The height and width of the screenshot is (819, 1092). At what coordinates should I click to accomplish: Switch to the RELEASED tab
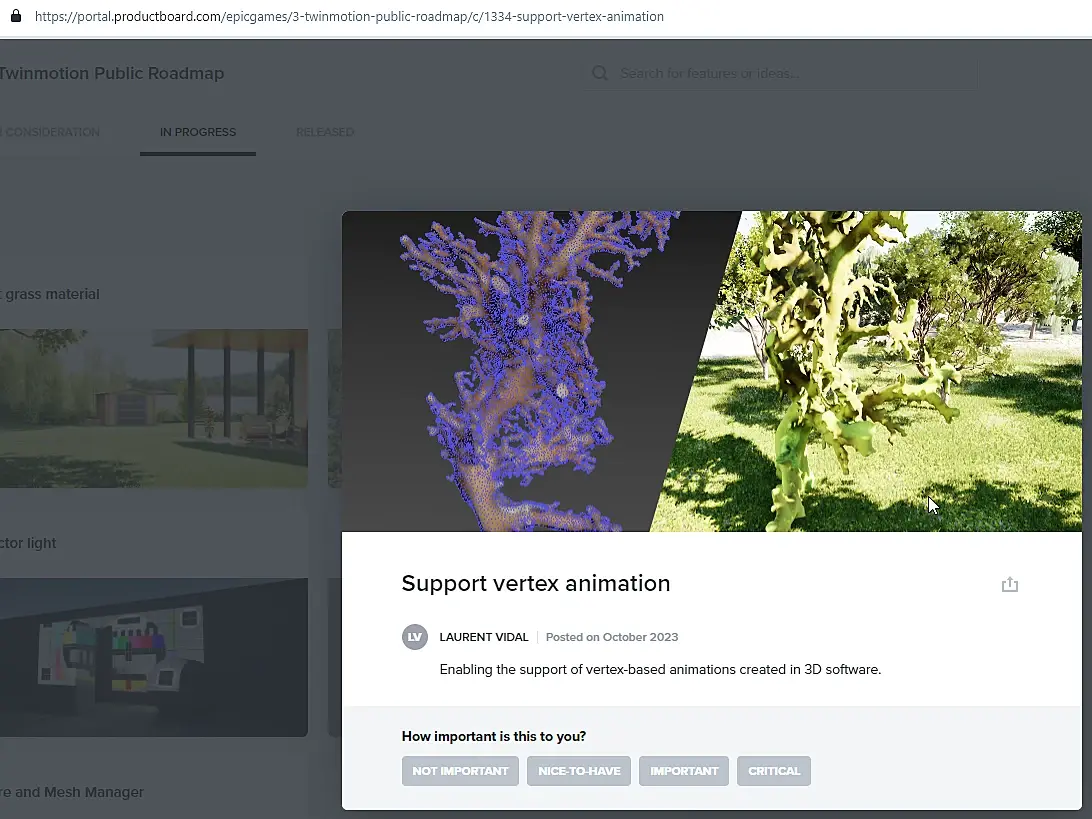(x=325, y=132)
